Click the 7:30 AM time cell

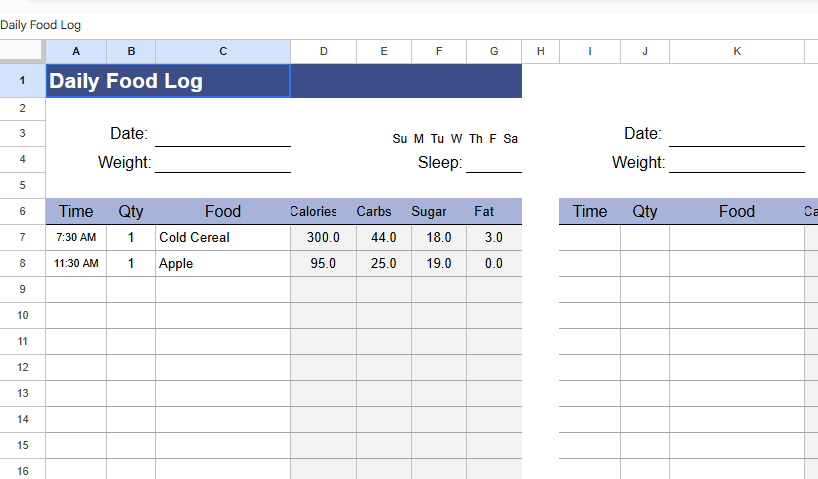point(76,237)
